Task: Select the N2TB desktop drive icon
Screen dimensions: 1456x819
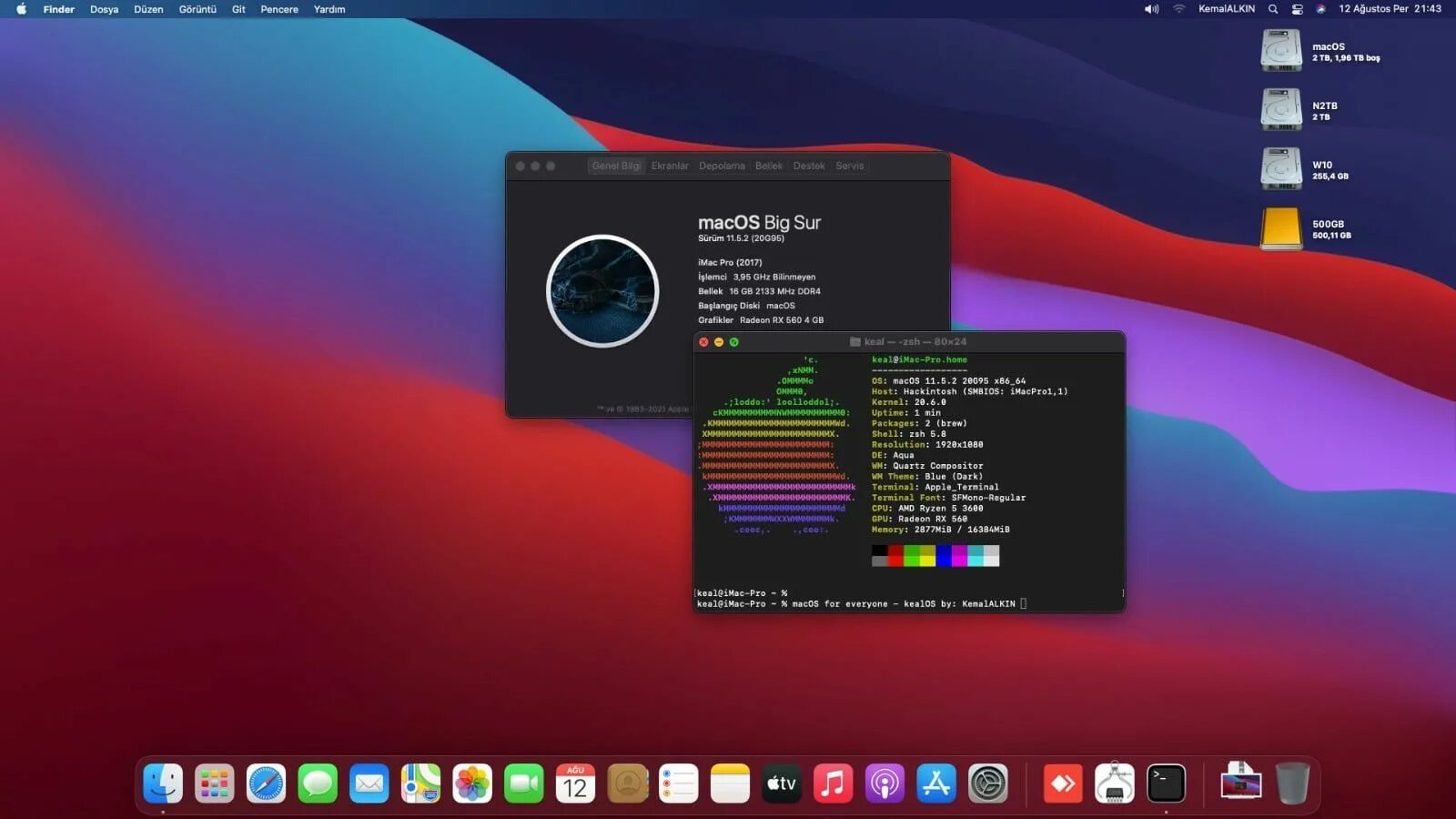Action: click(1281, 110)
